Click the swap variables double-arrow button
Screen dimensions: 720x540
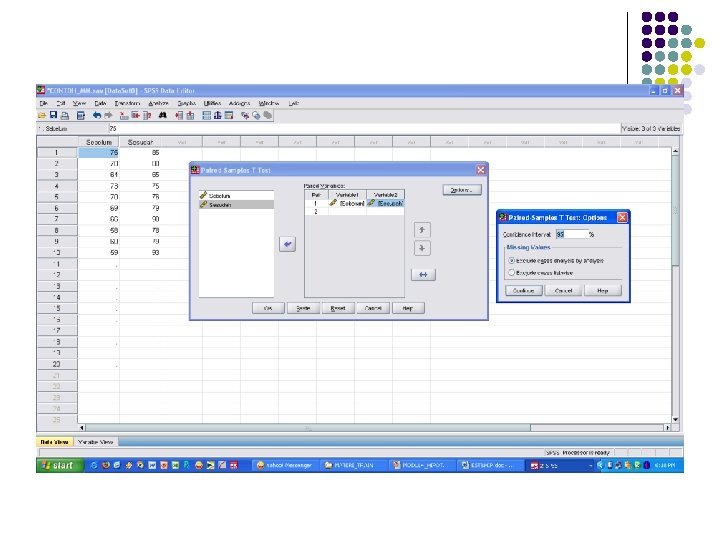[x=423, y=275]
